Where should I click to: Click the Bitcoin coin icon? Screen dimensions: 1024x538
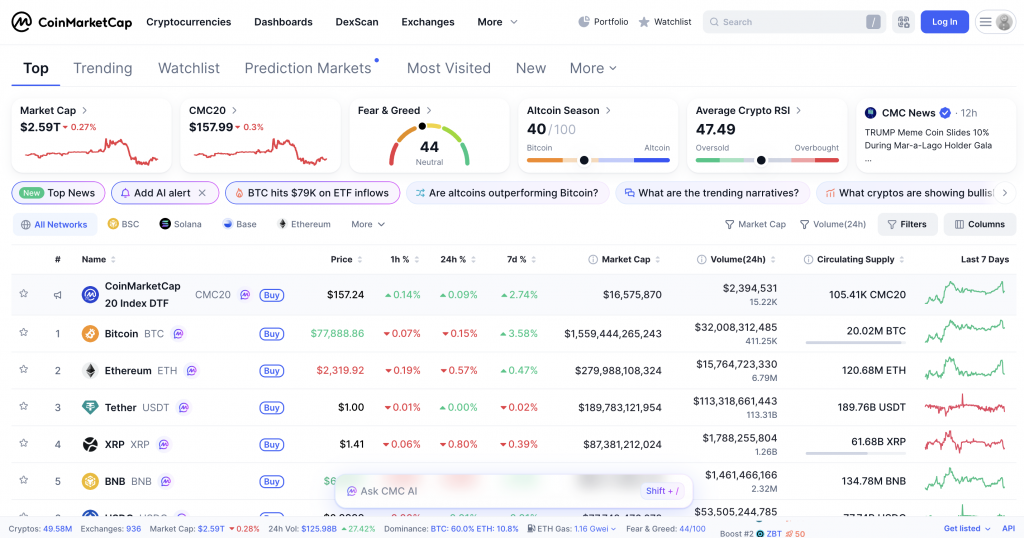pyautogui.click(x=90, y=334)
